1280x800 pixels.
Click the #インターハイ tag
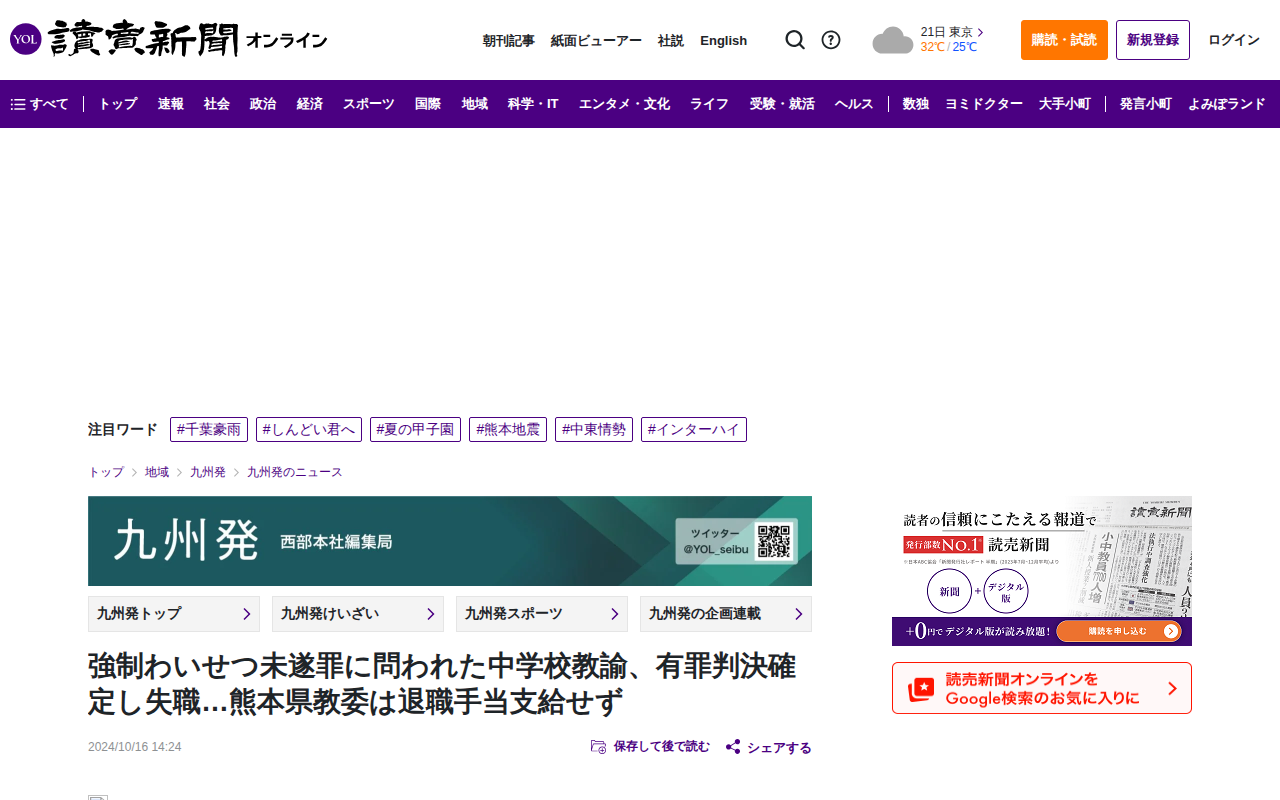click(694, 430)
